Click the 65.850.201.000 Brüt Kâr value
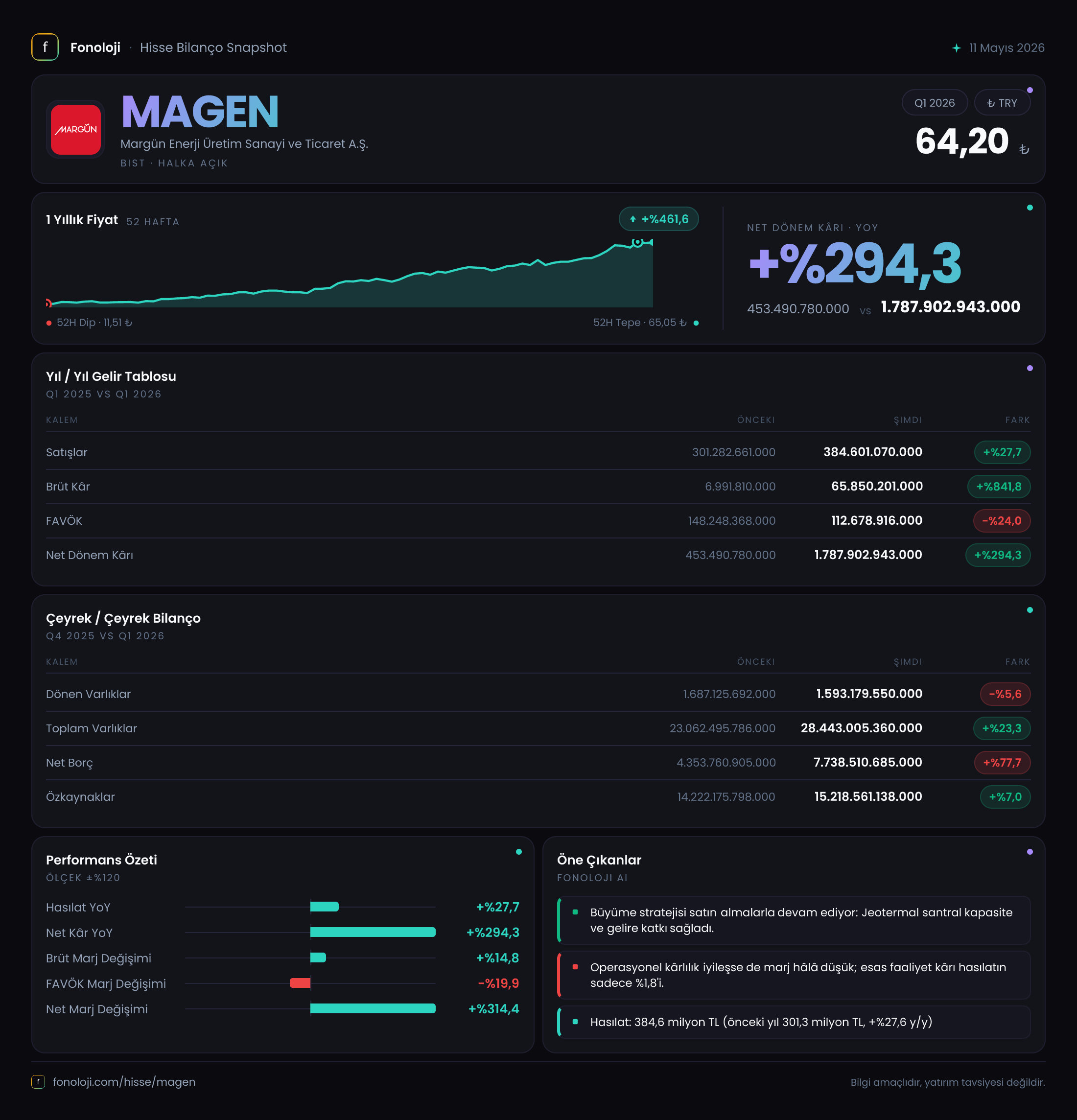Screen dimensions: 1077x1120 coord(877,486)
